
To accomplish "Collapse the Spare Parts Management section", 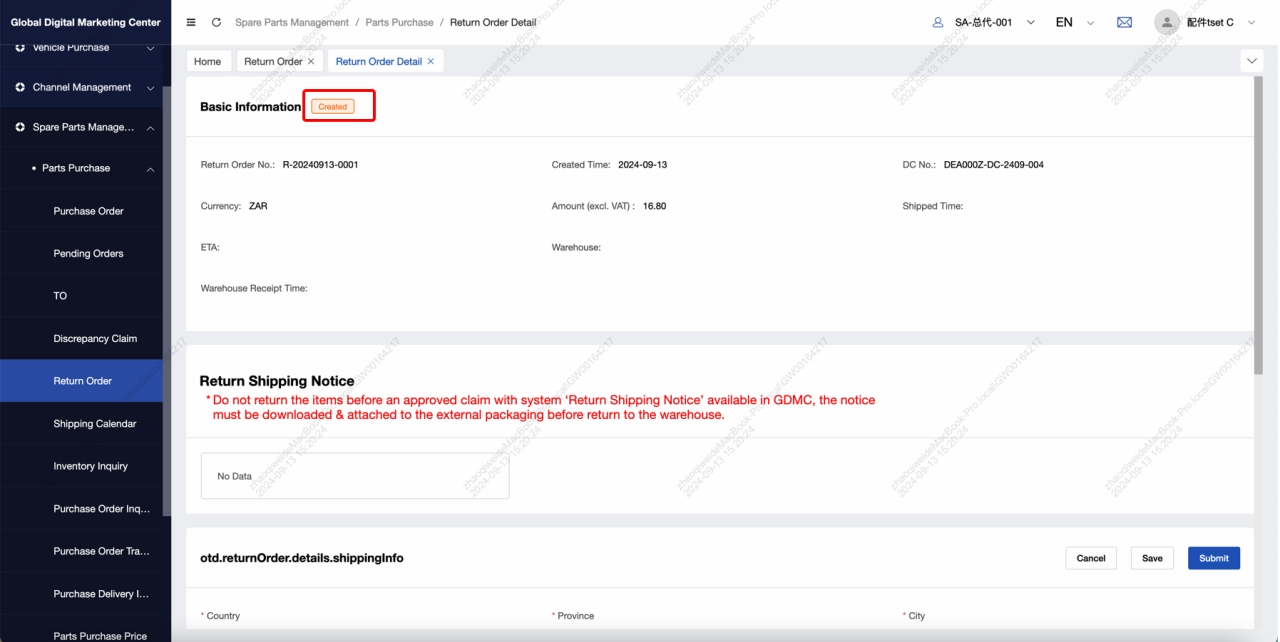I will pyautogui.click(x=151, y=128).
